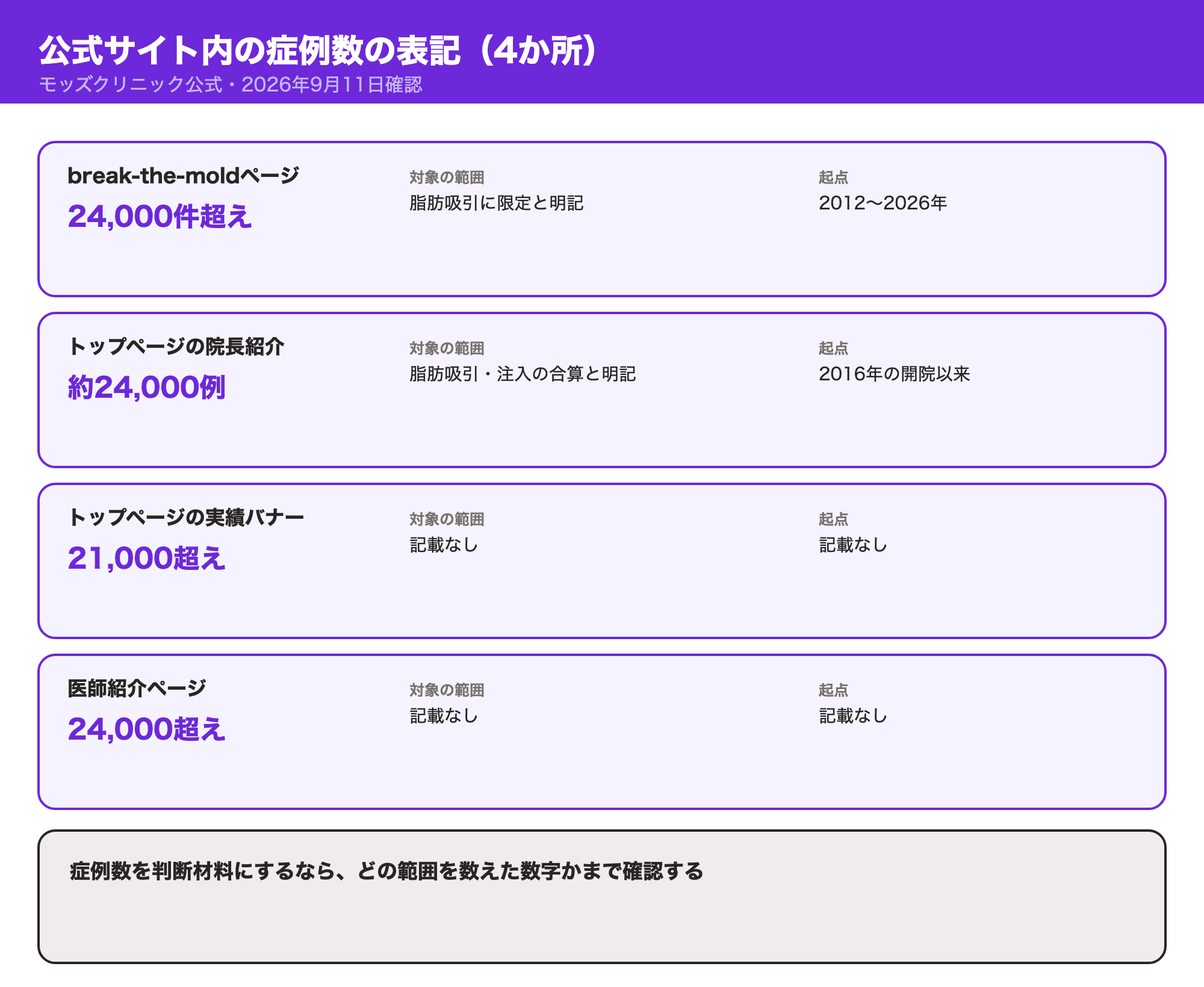Click 記載なし under 起点 in 実績バナー card

tap(854, 545)
